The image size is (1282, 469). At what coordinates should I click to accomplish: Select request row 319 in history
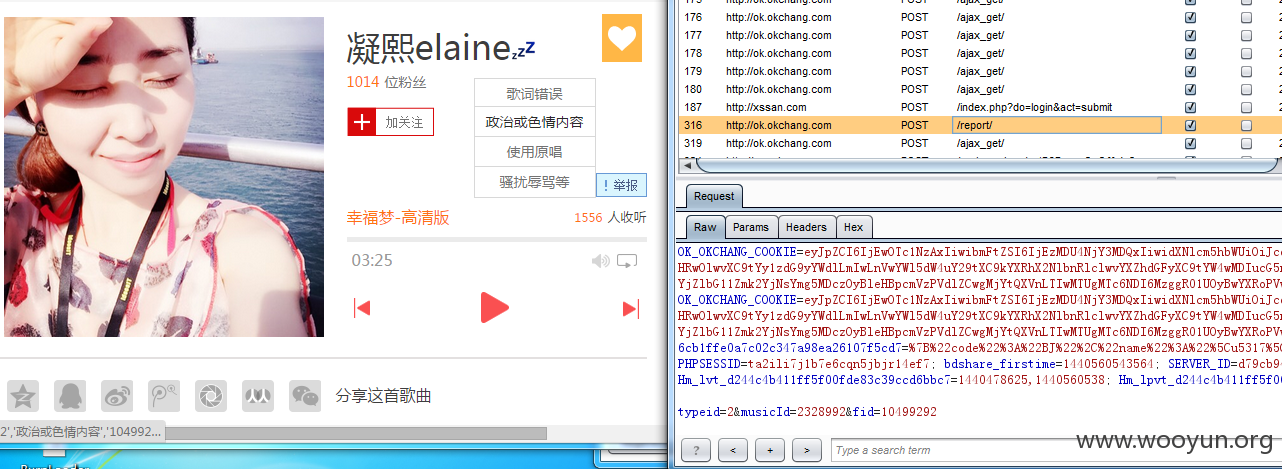coord(980,143)
